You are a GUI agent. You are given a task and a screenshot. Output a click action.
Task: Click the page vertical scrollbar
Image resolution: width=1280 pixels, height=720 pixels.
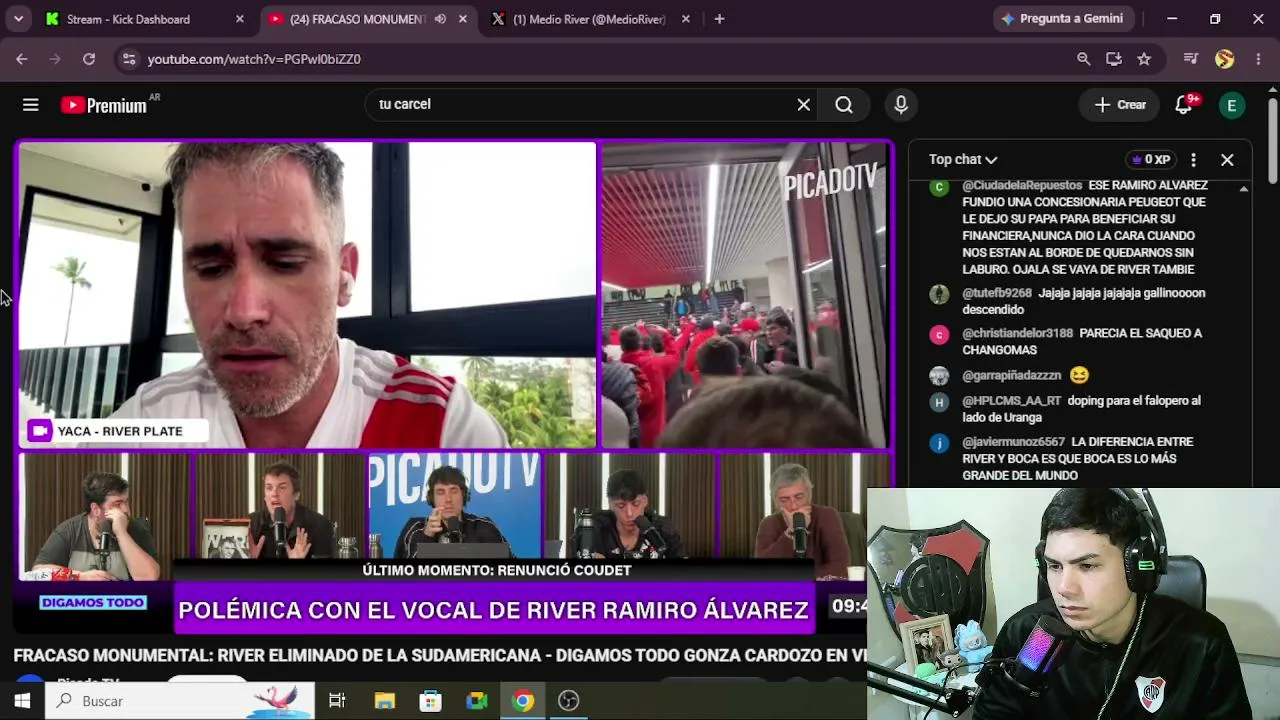[1272, 140]
